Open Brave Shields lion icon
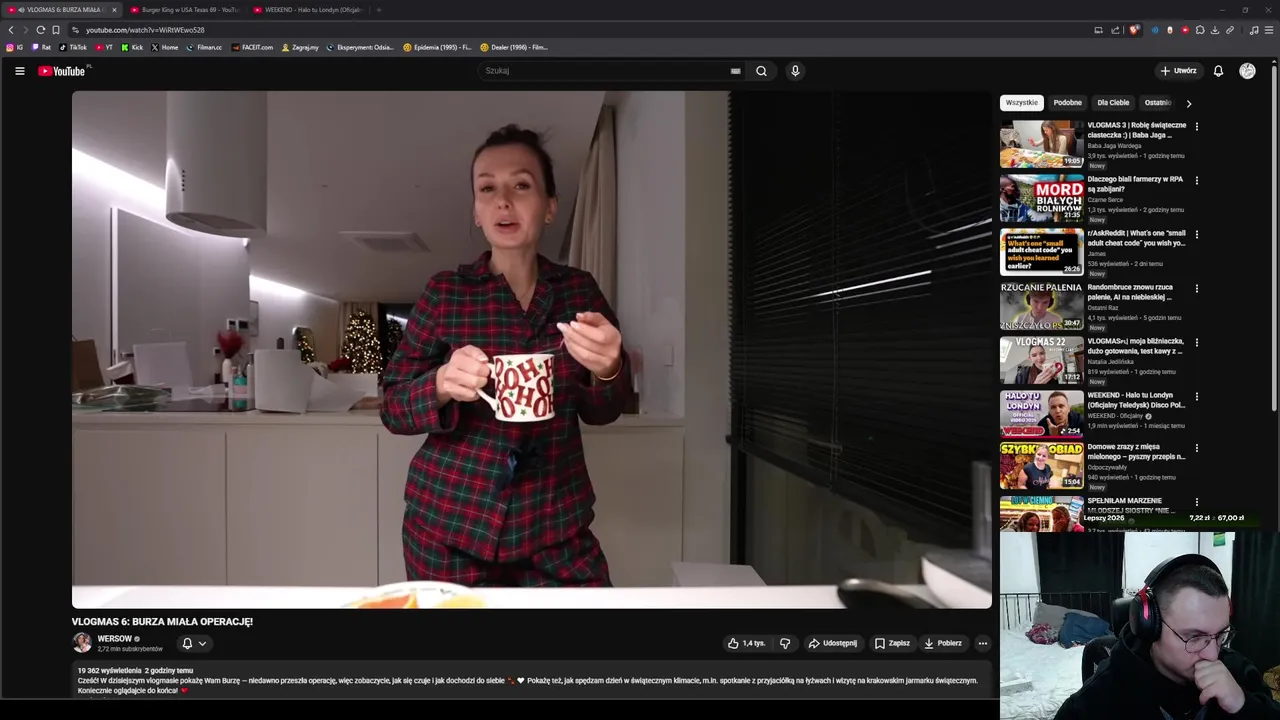 coord(1133,30)
